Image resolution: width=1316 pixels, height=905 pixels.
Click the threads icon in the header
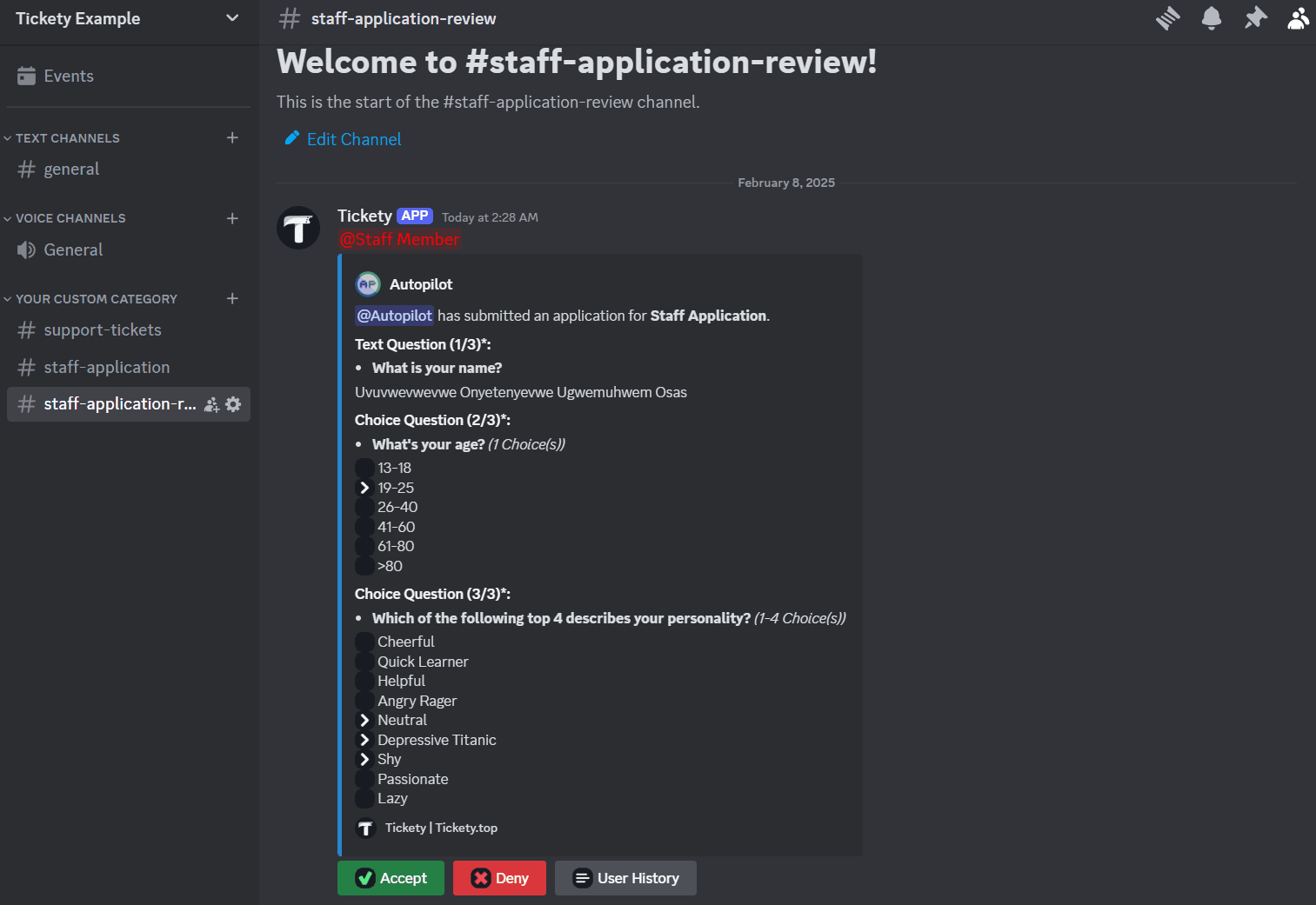pyautogui.click(x=1168, y=17)
